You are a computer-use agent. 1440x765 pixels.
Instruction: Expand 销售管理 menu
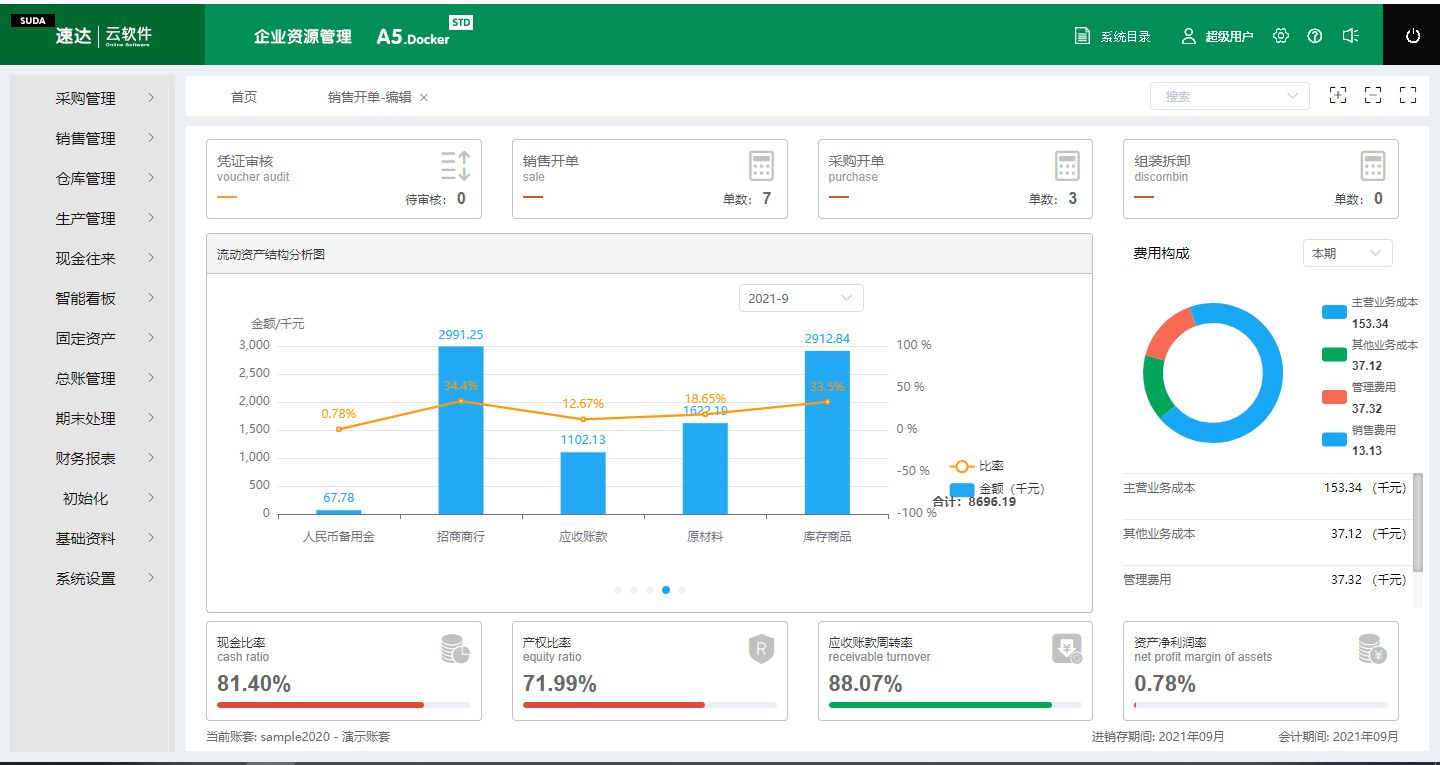(93, 138)
